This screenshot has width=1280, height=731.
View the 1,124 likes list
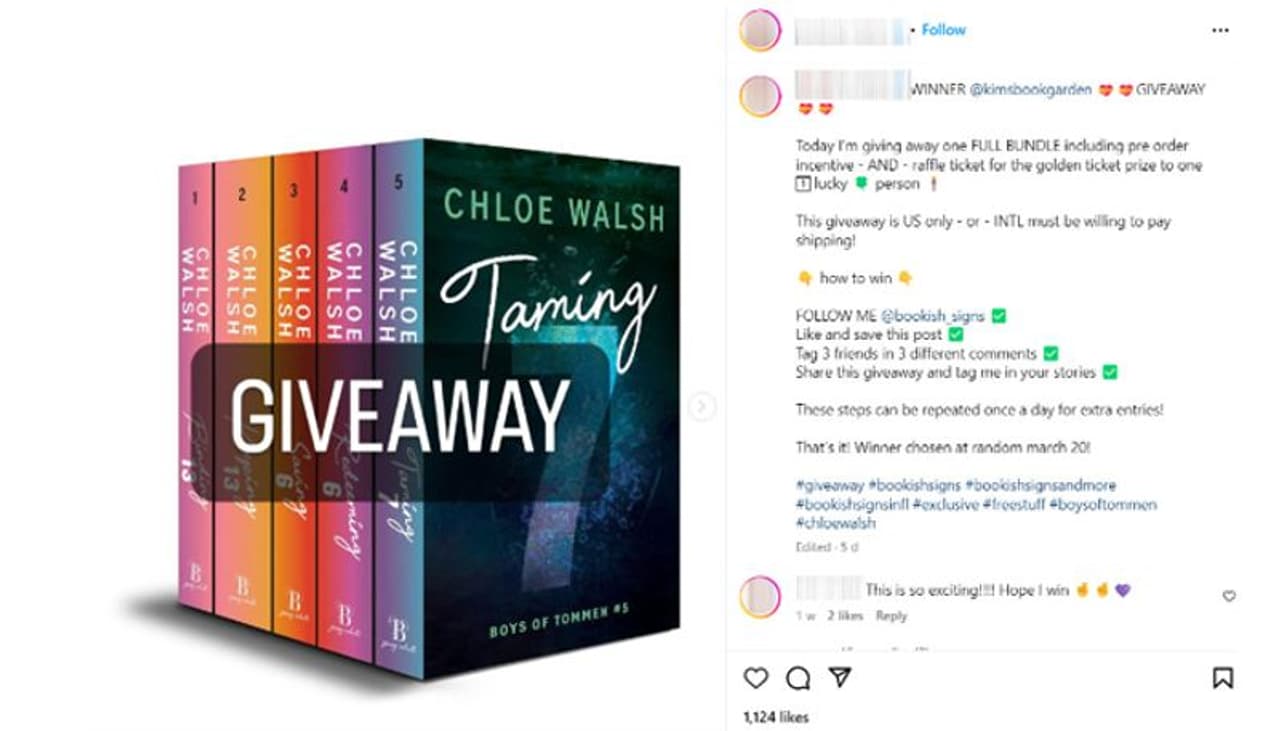[x=776, y=717]
